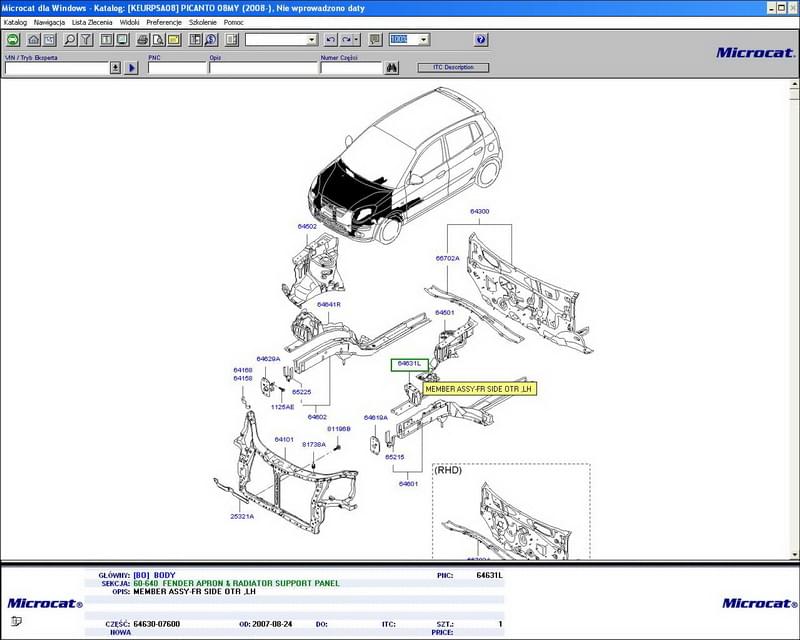Select callout 65225 in the diagram
Image resolution: width=800 pixels, height=640 pixels.
pos(302,392)
